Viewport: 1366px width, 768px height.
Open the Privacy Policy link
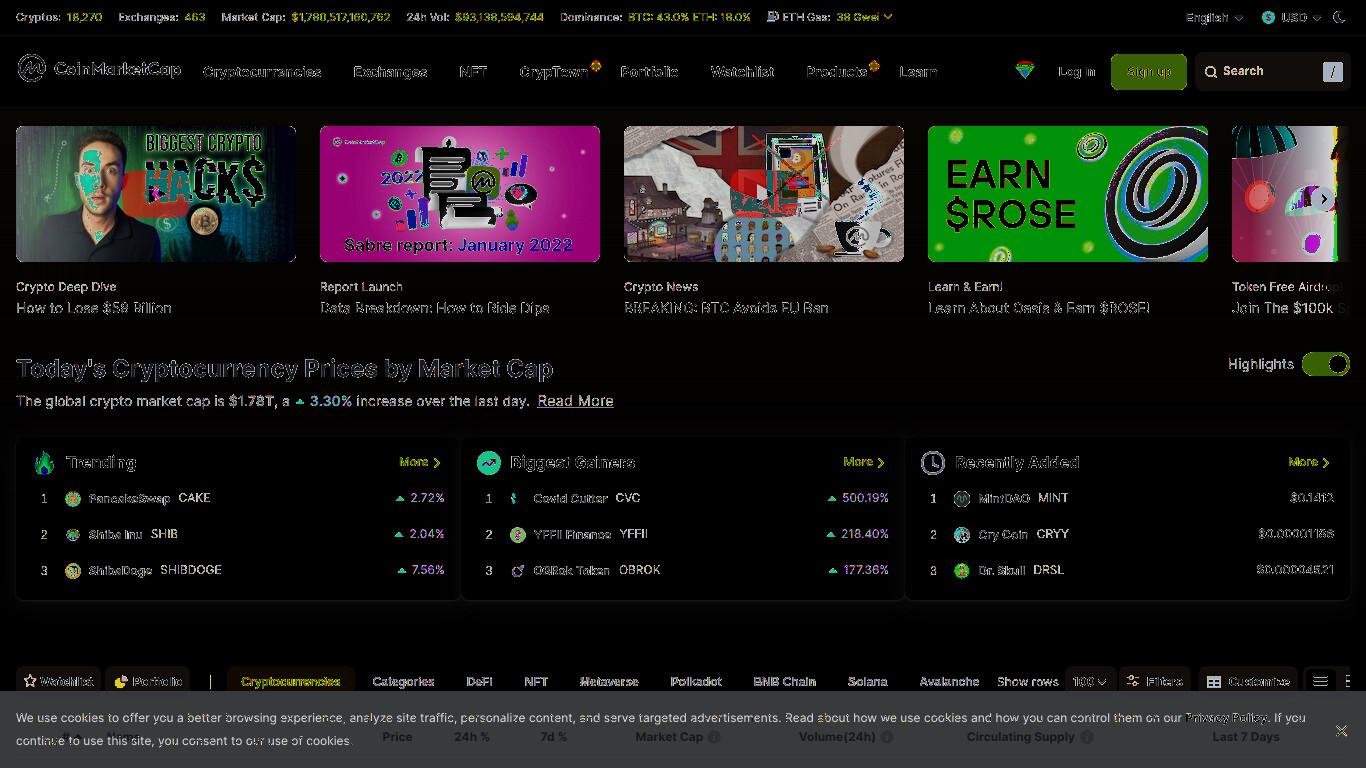pyautogui.click(x=1226, y=718)
